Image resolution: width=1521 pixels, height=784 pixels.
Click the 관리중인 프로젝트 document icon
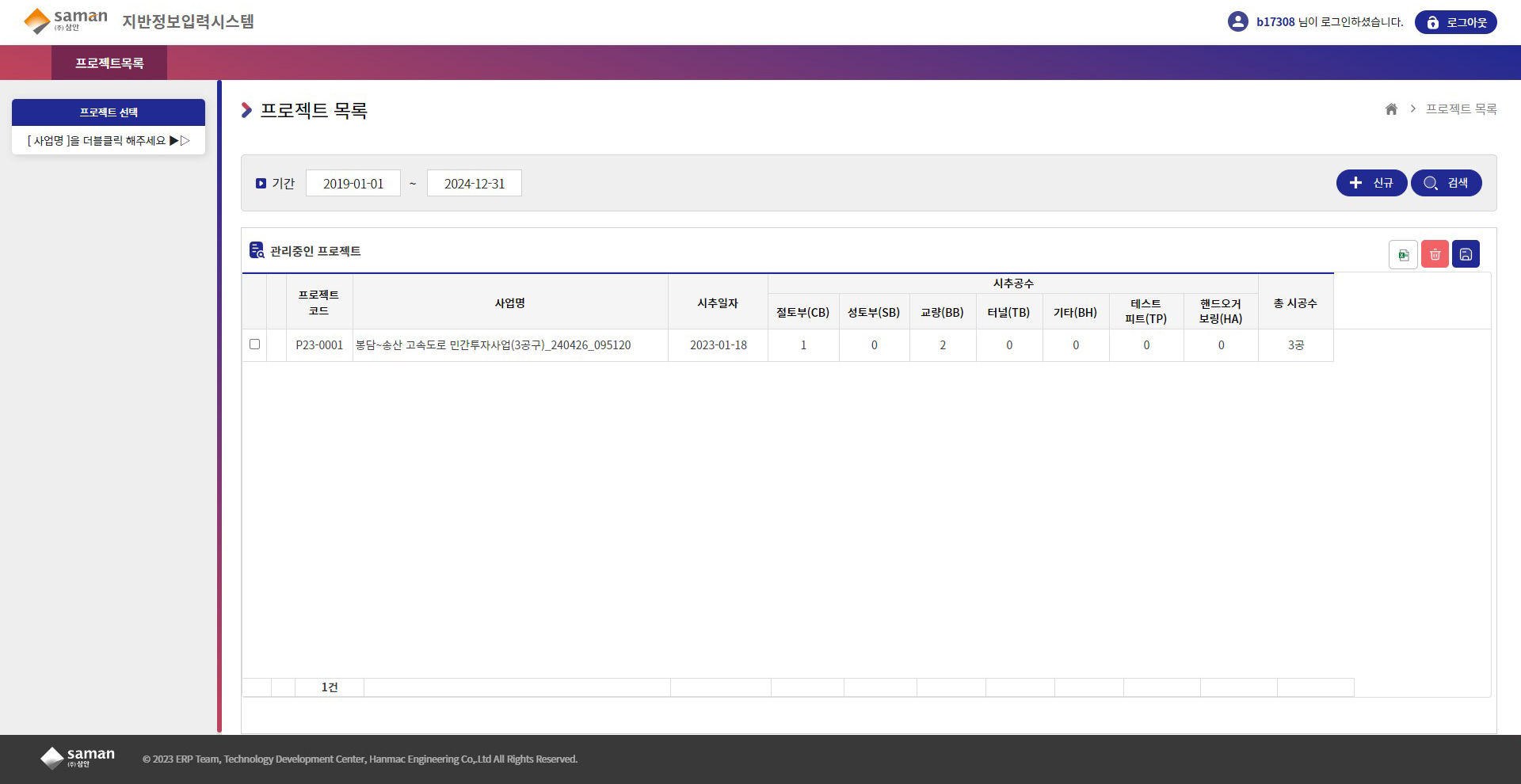[x=257, y=250]
